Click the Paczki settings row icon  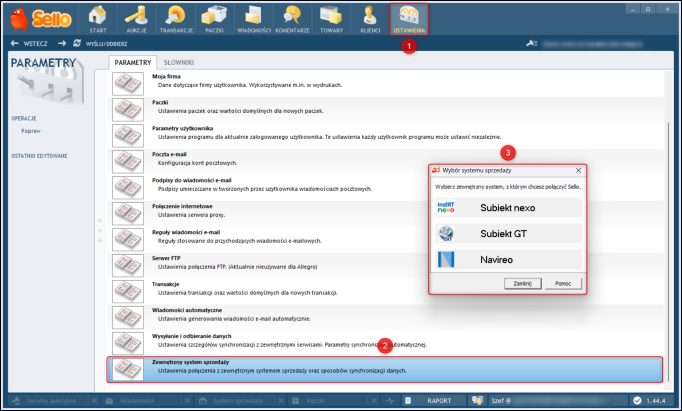(127, 110)
